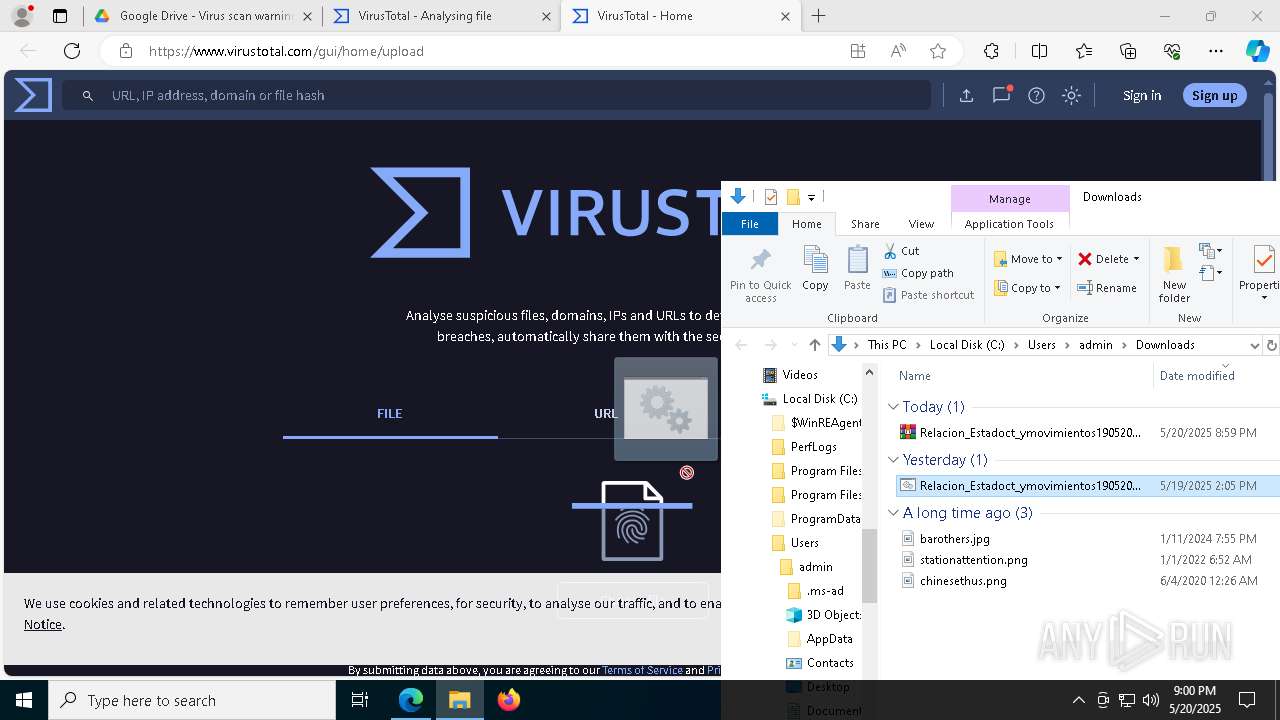This screenshot has width=1280, height=720.
Task: Select PerfLogs folder in navigation tree
Action: (813, 447)
